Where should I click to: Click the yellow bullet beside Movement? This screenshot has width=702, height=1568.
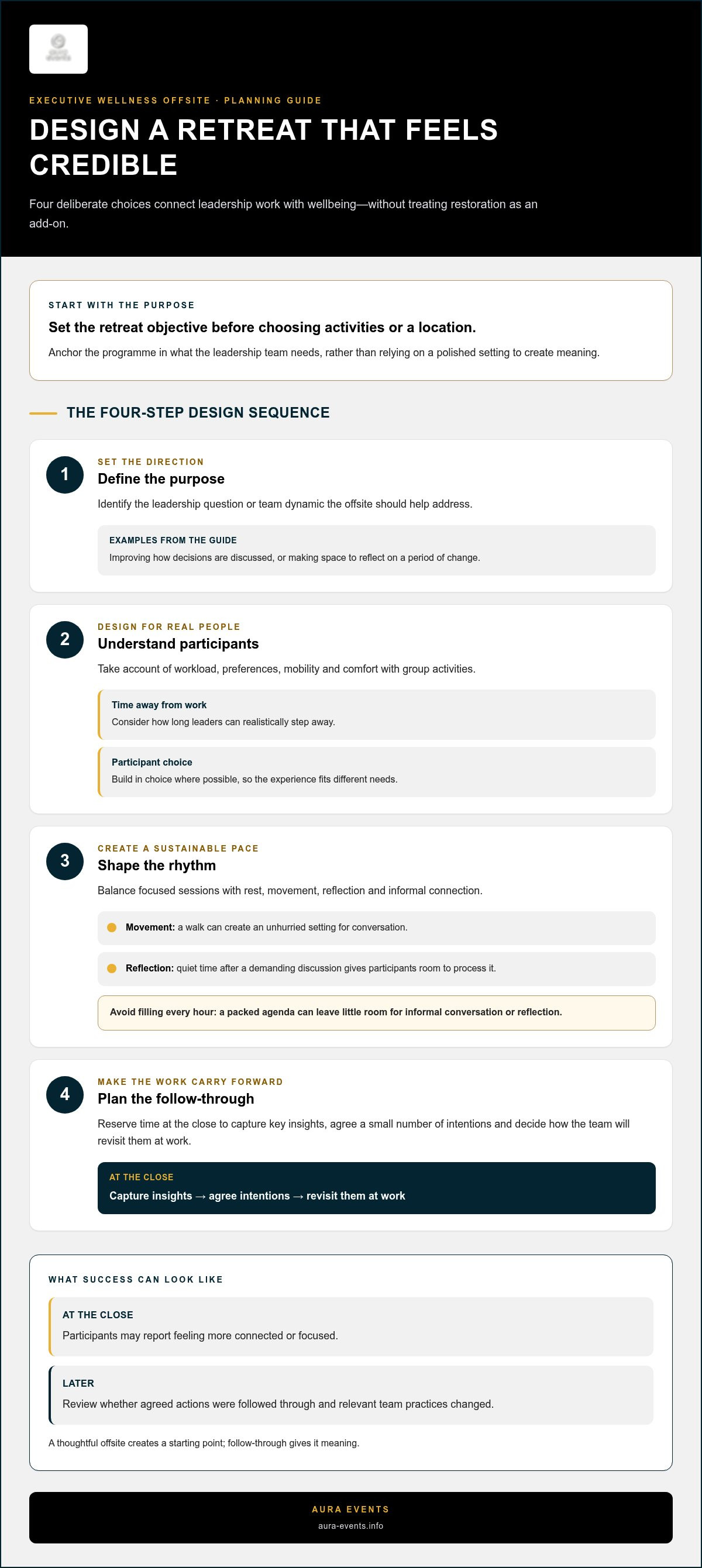[111, 928]
